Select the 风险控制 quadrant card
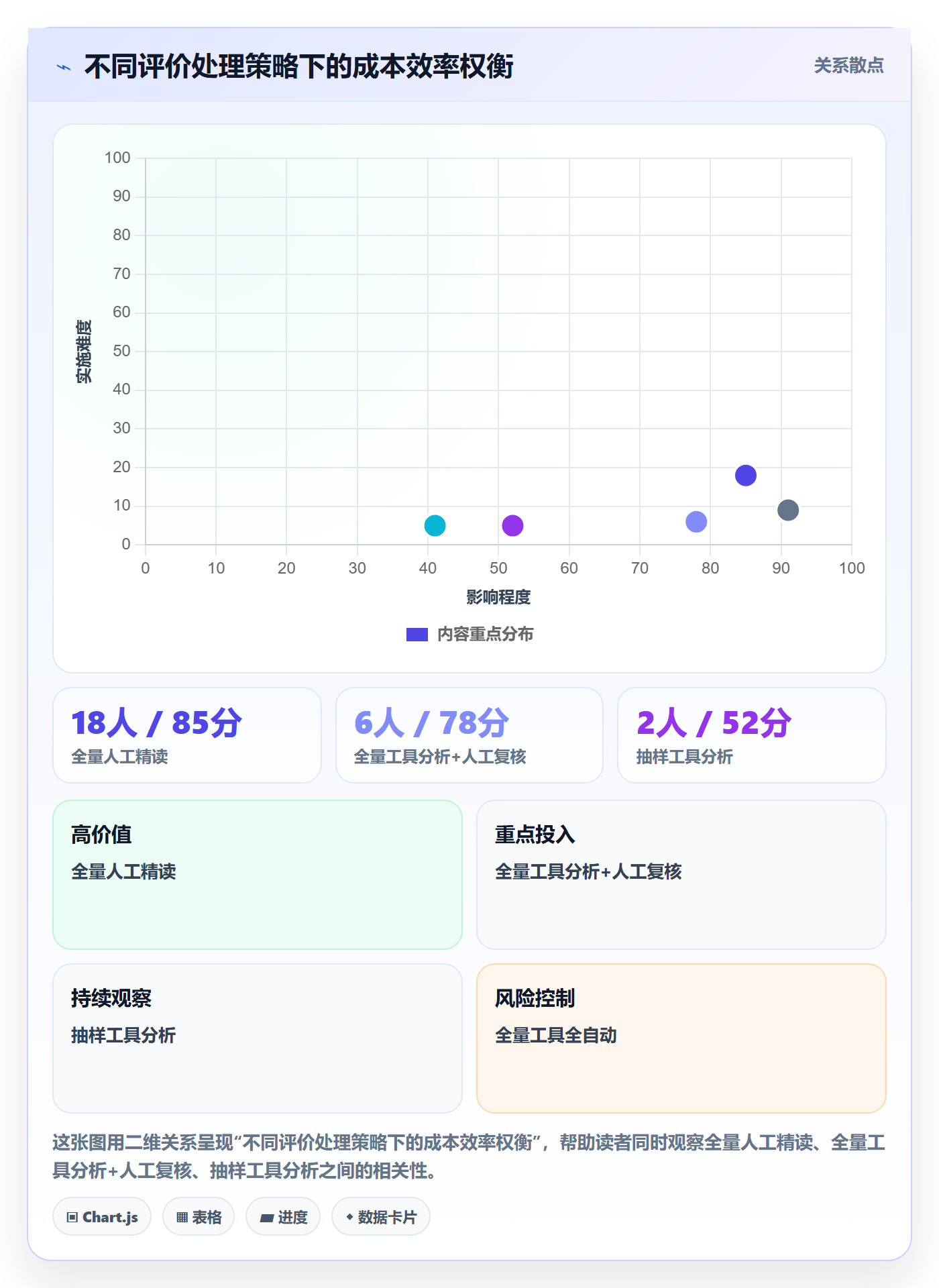The width and height of the screenshot is (939, 1288). tap(681, 1038)
